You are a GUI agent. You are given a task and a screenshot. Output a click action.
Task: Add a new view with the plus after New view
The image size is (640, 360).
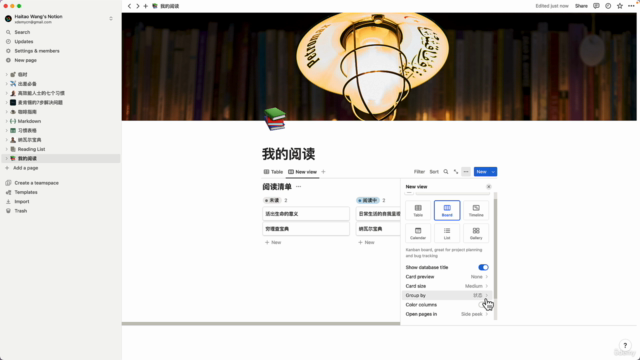tap(323, 172)
